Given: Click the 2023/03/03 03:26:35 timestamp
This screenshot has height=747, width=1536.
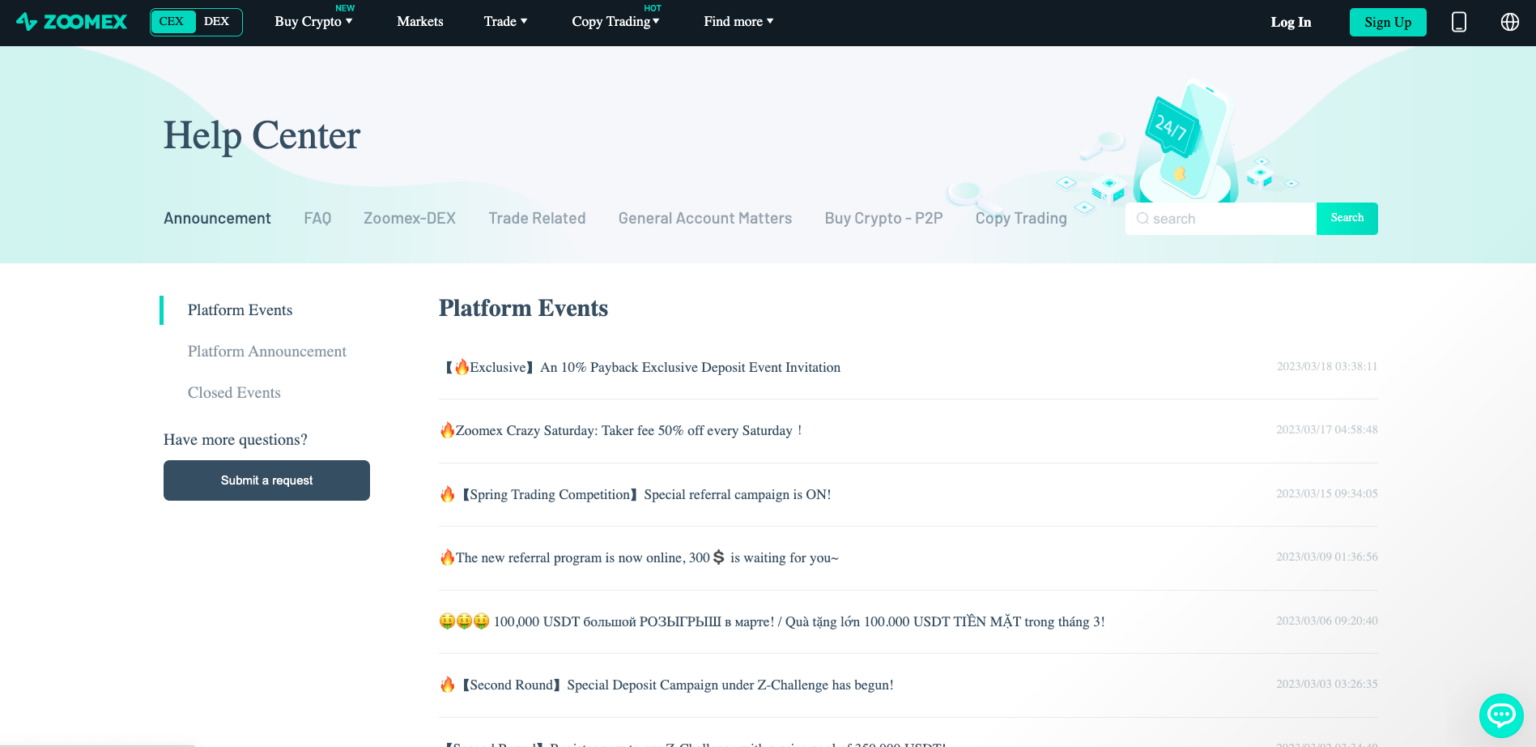Looking at the screenshot, I should (1327, 685).
